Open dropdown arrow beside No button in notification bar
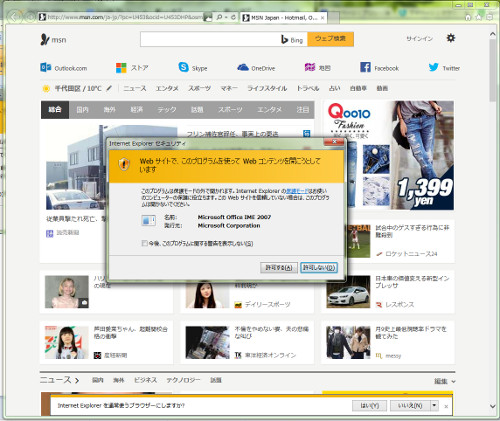500x421 pixels. point(434,405)
